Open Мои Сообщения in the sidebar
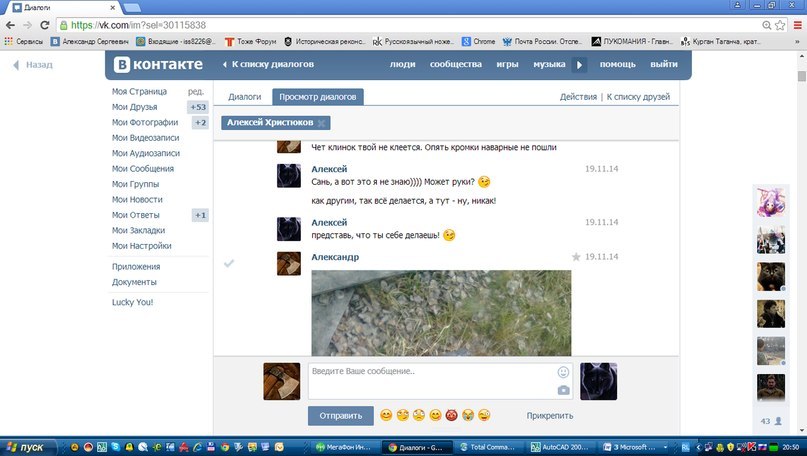Screen dimensions: 807x456 coord(143,169)
